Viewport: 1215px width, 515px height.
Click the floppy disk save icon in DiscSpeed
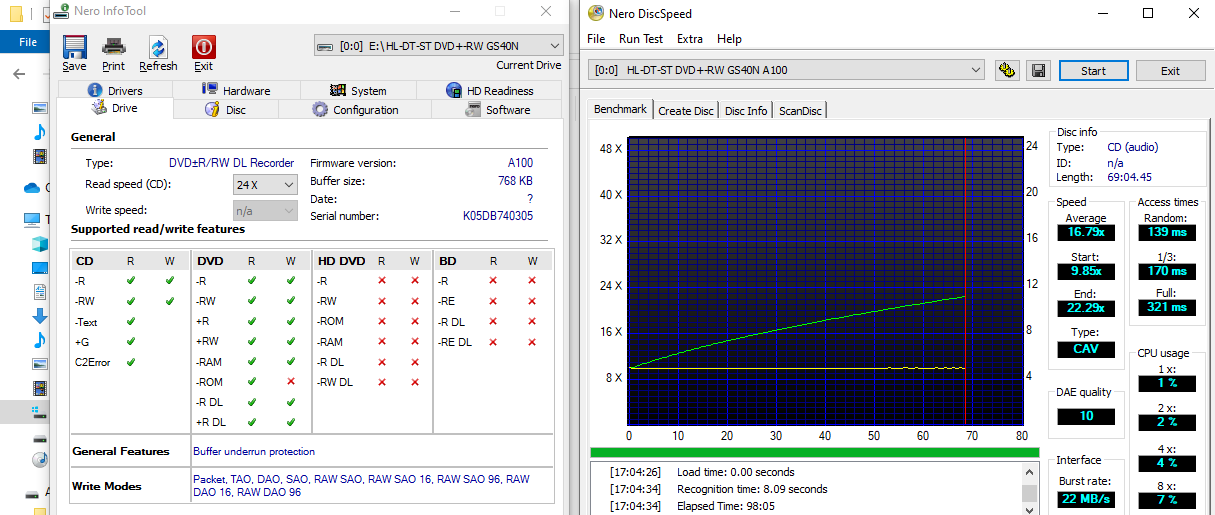pos(1039,70)
